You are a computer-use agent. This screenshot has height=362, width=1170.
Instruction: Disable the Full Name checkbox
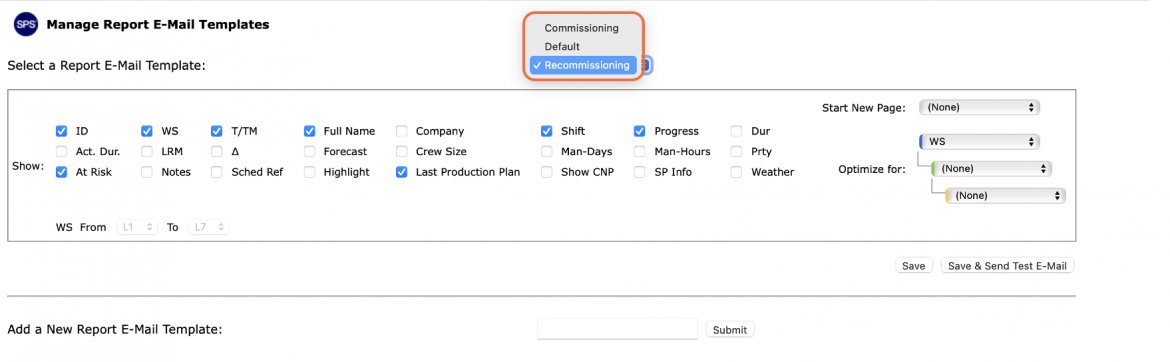coord(310,131)
